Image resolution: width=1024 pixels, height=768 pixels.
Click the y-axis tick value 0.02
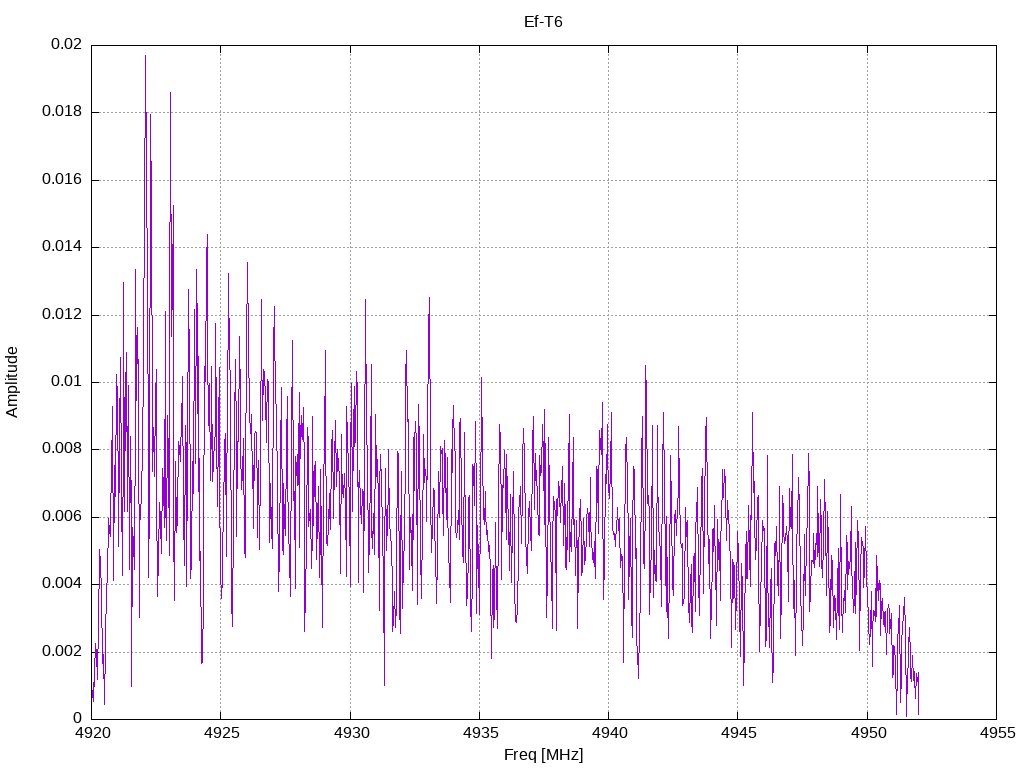(x=67, y=44)
